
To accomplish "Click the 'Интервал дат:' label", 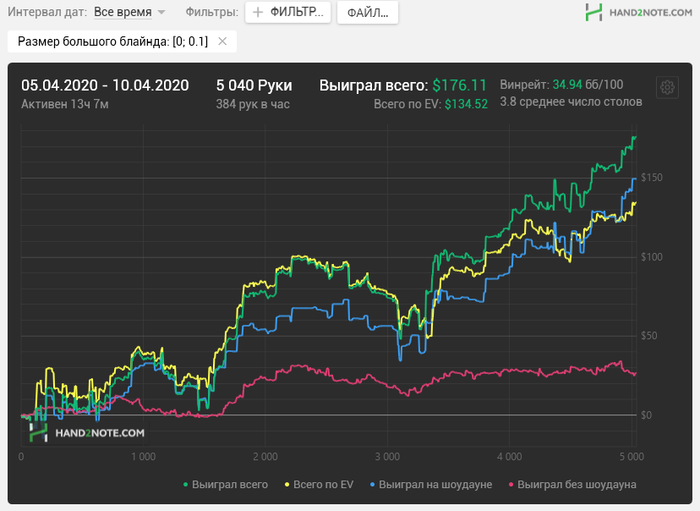I will click(47, 12).
